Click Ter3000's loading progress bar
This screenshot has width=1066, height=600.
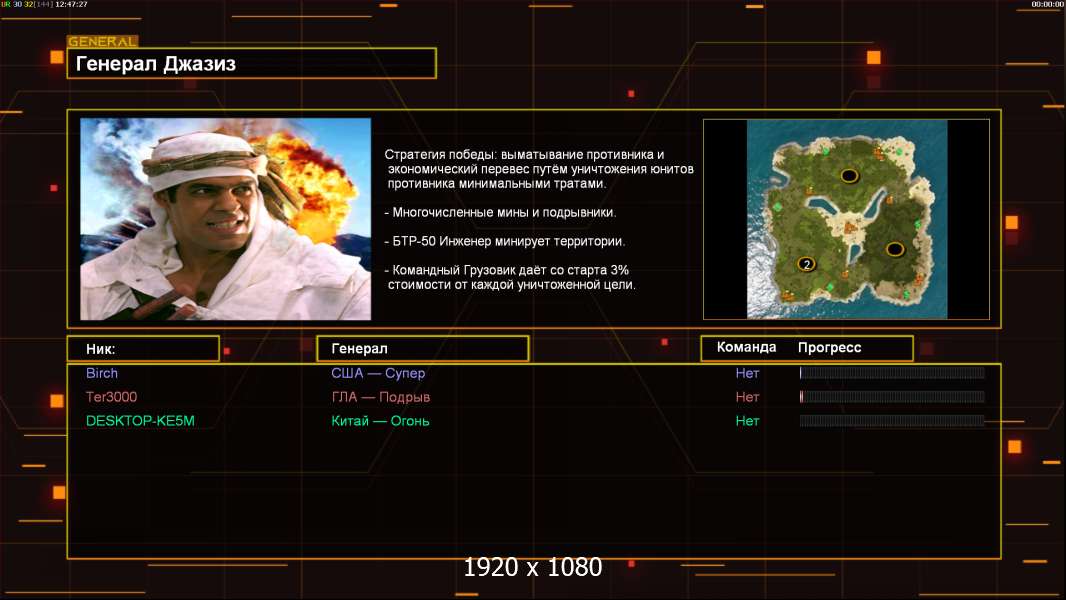pyautogui.click(x=892, y=397)
